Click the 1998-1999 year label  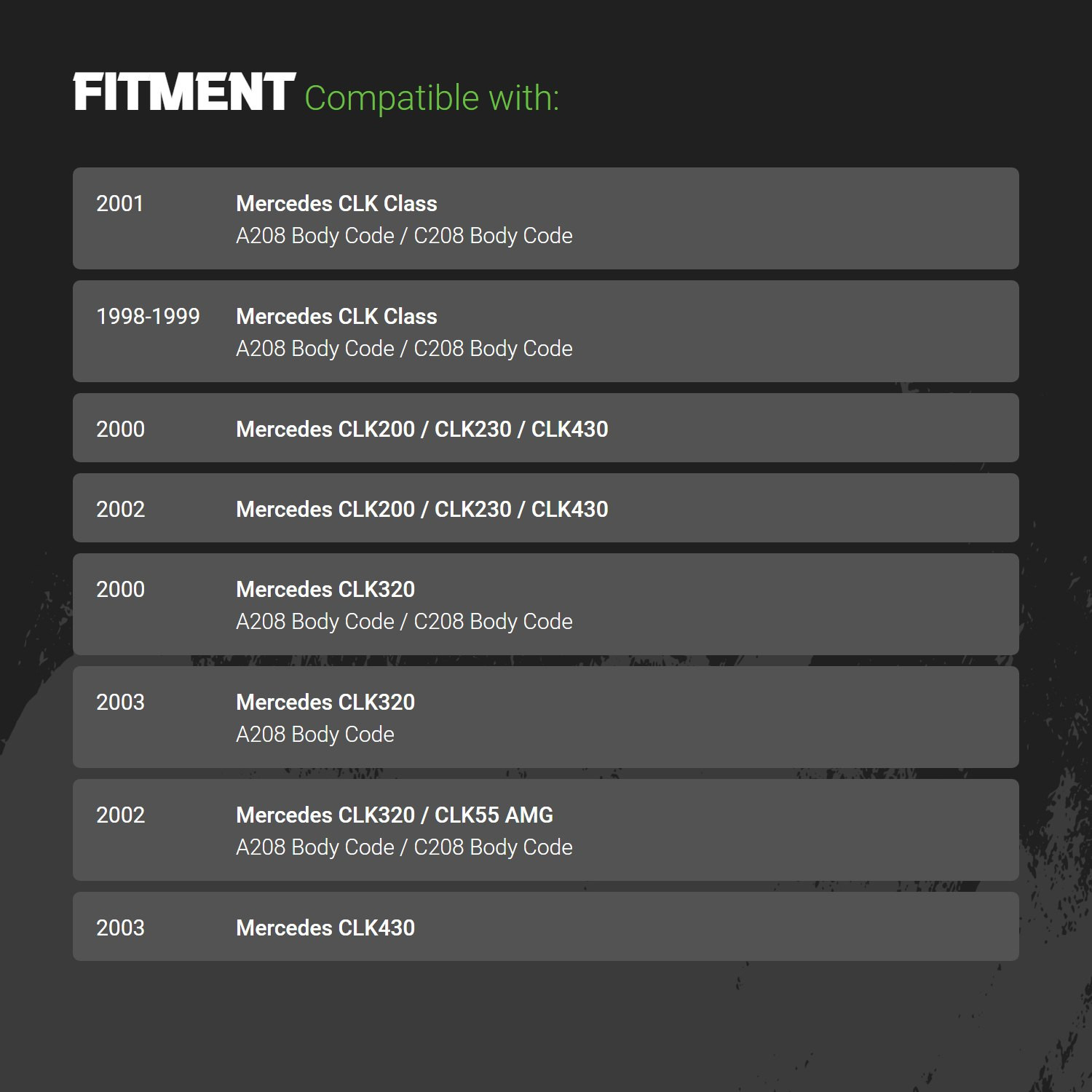click(x=148, y=317)
